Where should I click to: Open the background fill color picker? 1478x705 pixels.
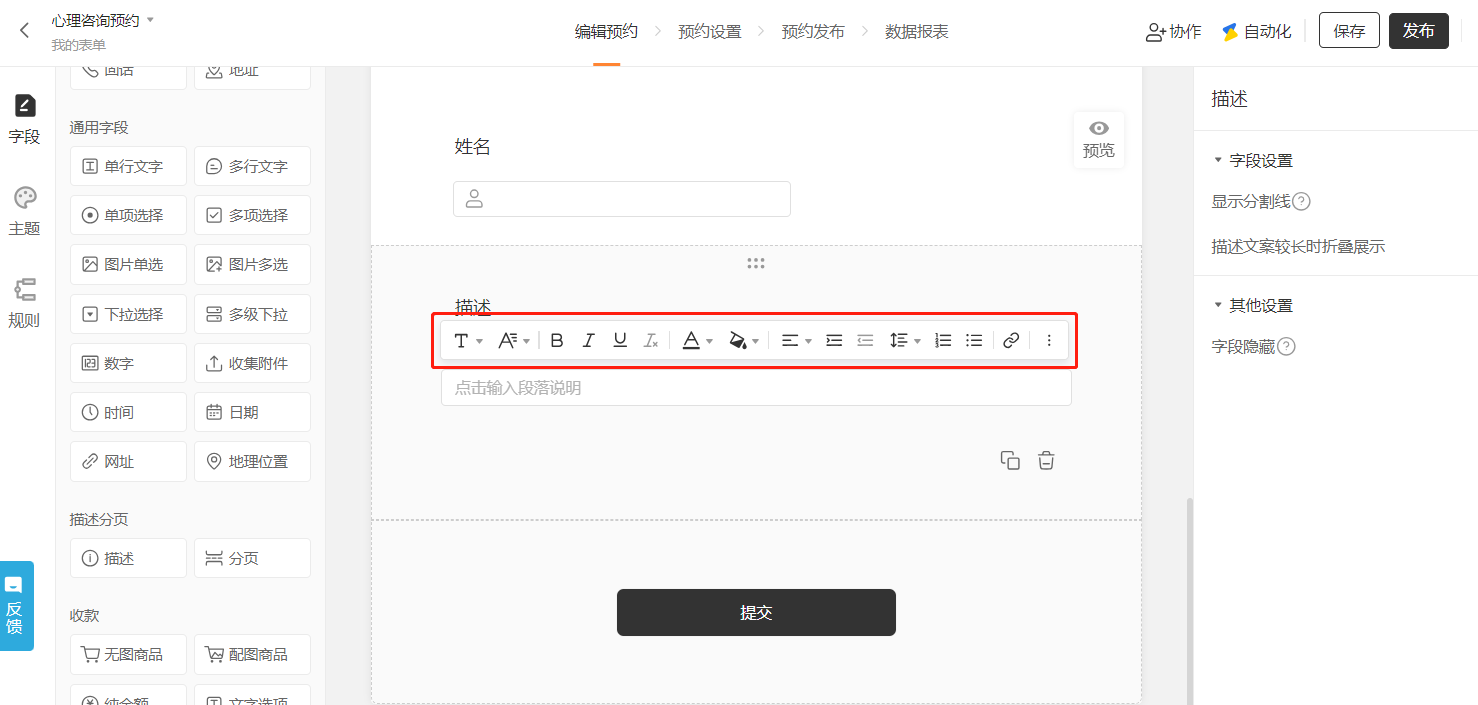(x=743, y=341)
